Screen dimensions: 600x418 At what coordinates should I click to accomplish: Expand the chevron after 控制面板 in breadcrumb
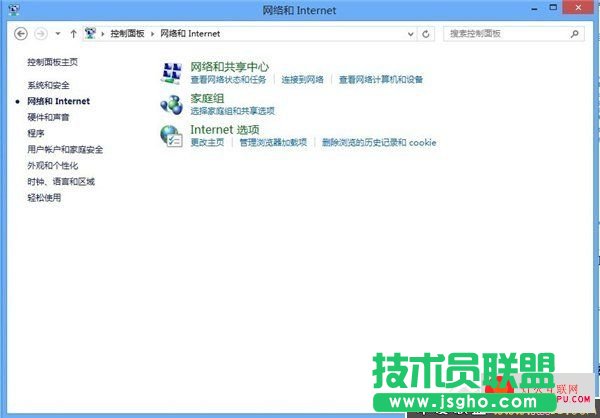click(152, 34)
